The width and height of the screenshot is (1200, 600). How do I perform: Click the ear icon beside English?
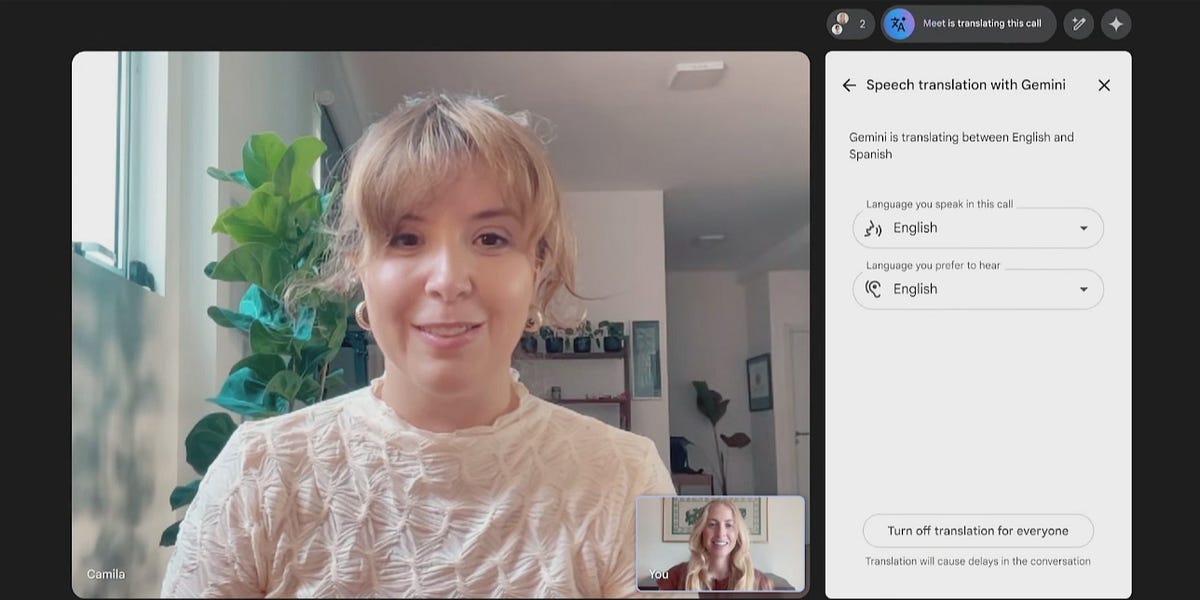(x=873, y=289)
